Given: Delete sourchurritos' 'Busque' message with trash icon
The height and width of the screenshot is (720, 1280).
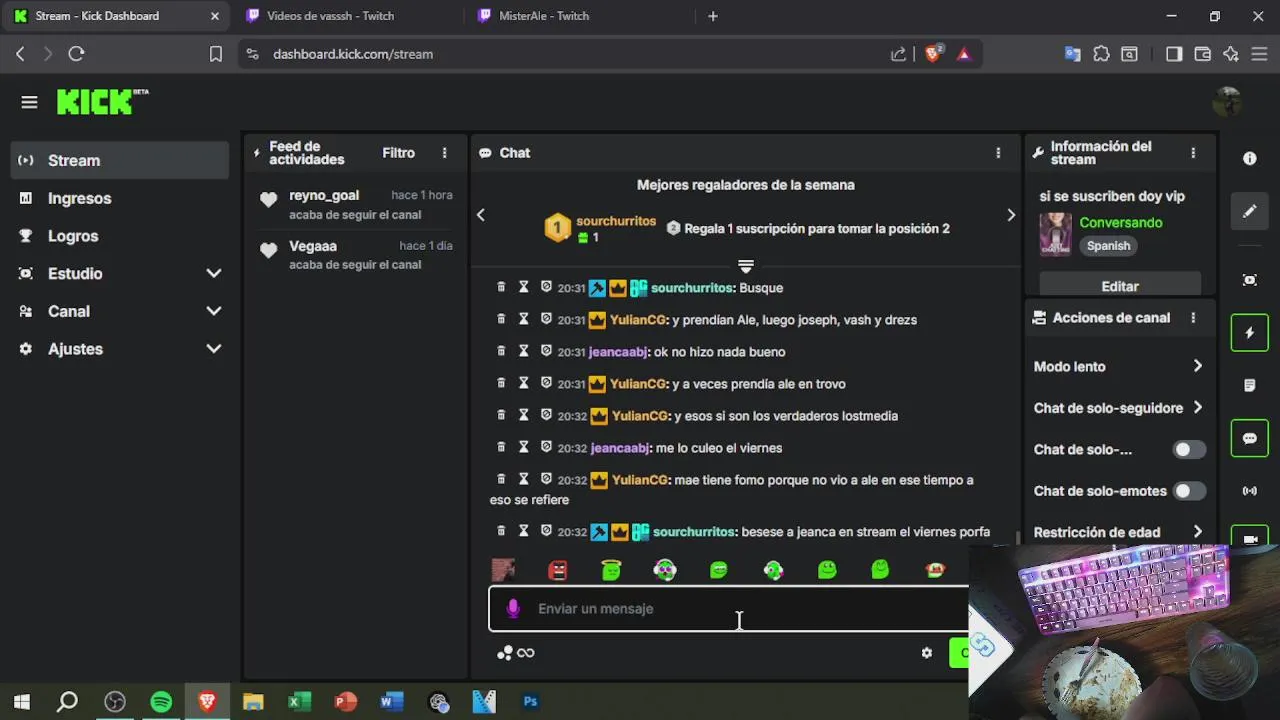Looking at the screenshot, I should click(x=501, y=287).
